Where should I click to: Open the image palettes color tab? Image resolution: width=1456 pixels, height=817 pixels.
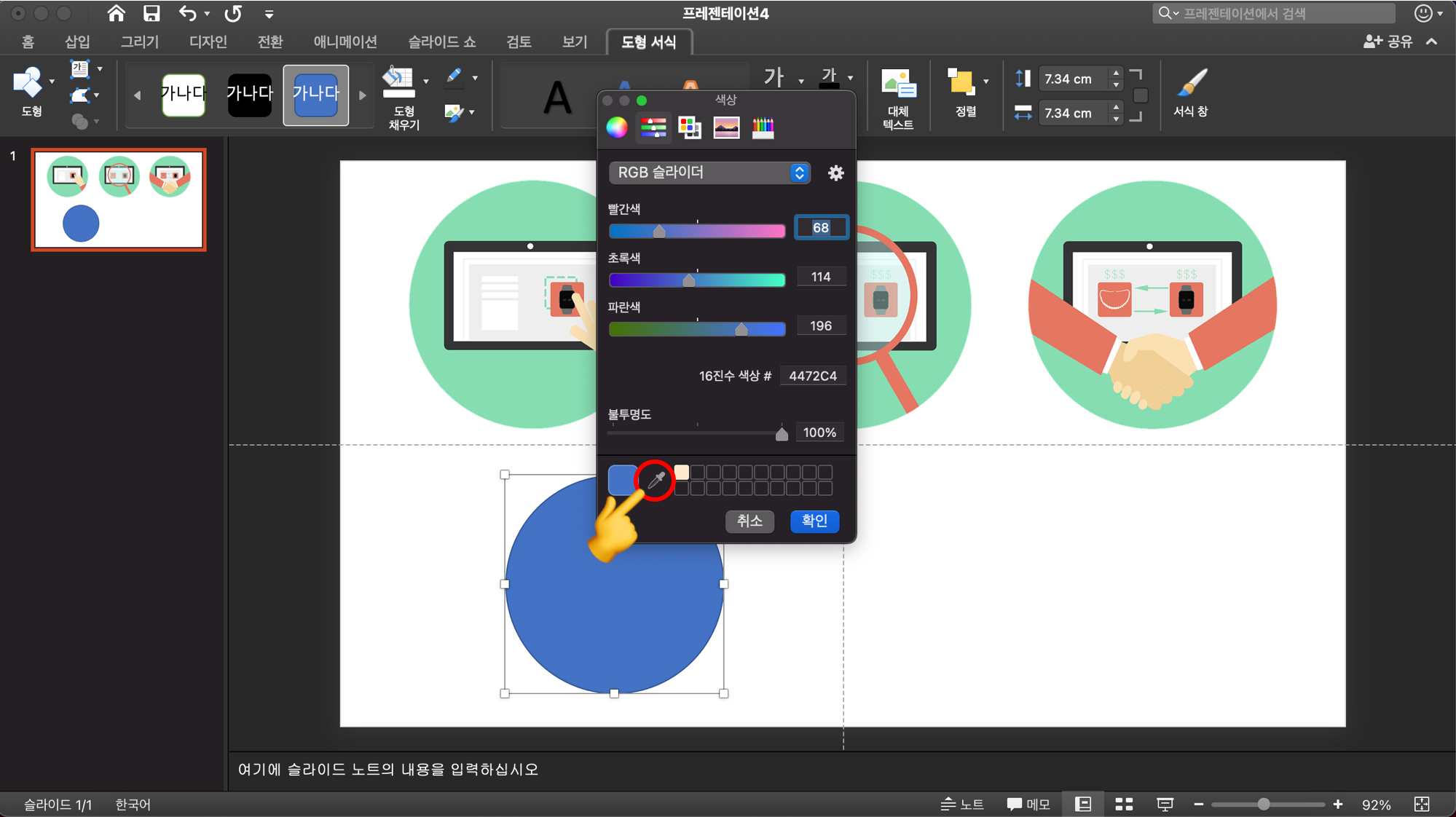tap(726, 127)
